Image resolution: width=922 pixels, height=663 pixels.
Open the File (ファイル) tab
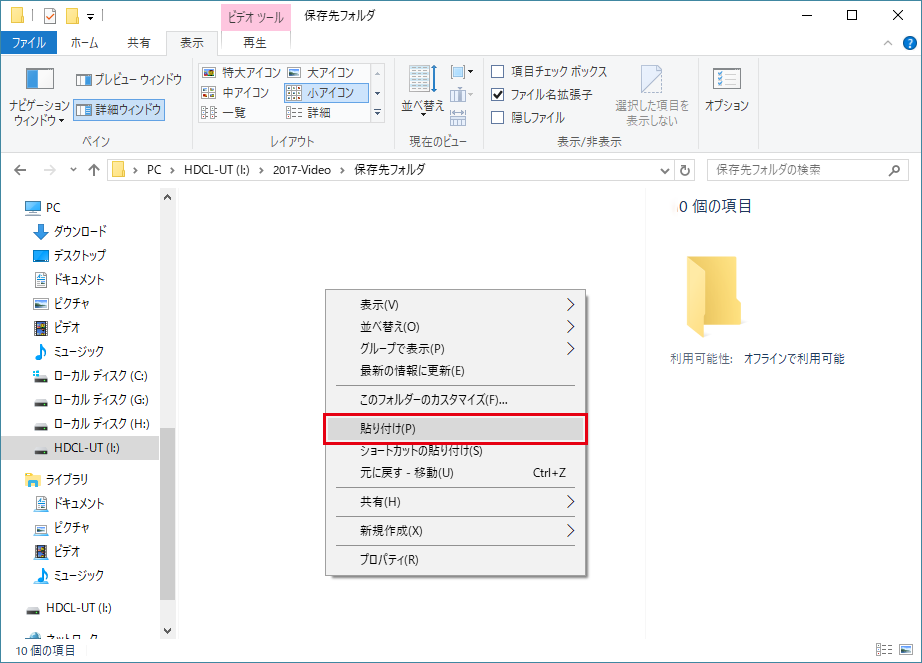click(29, 43)
